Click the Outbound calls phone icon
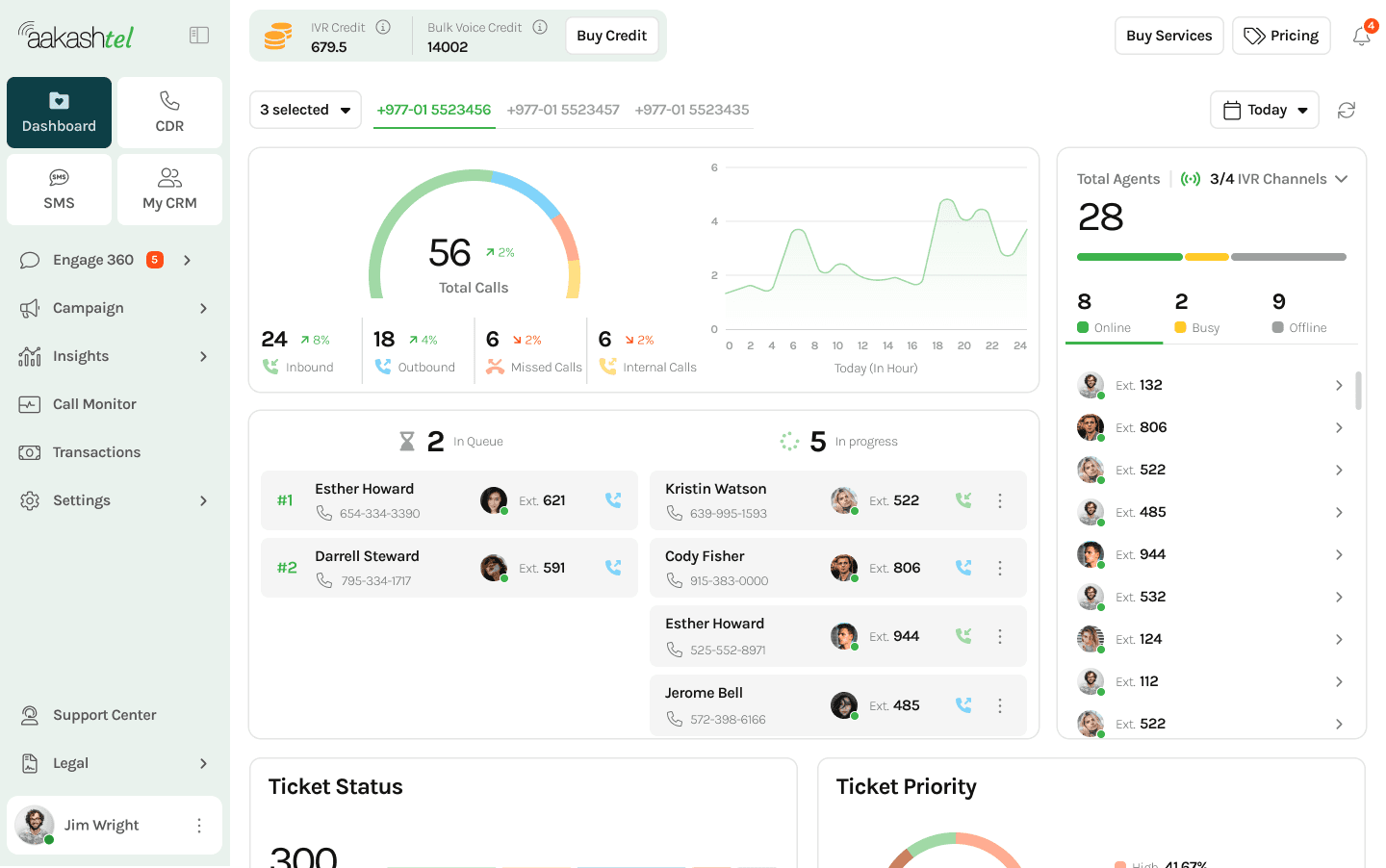 click(383, 367)
